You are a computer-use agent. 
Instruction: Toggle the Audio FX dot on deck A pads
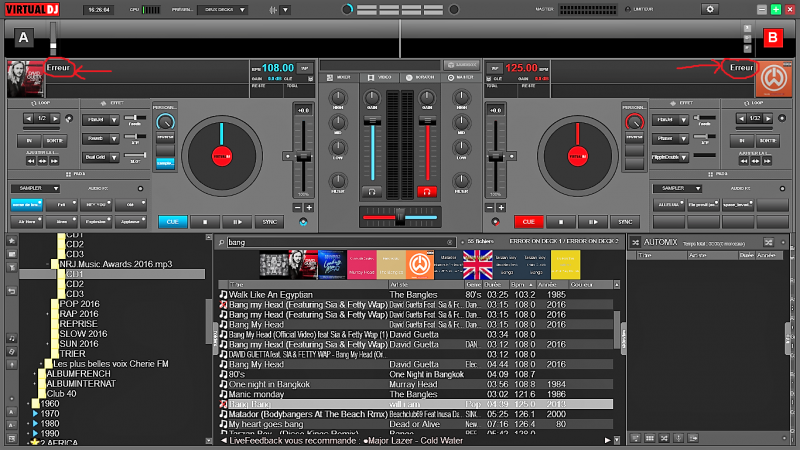140,189
